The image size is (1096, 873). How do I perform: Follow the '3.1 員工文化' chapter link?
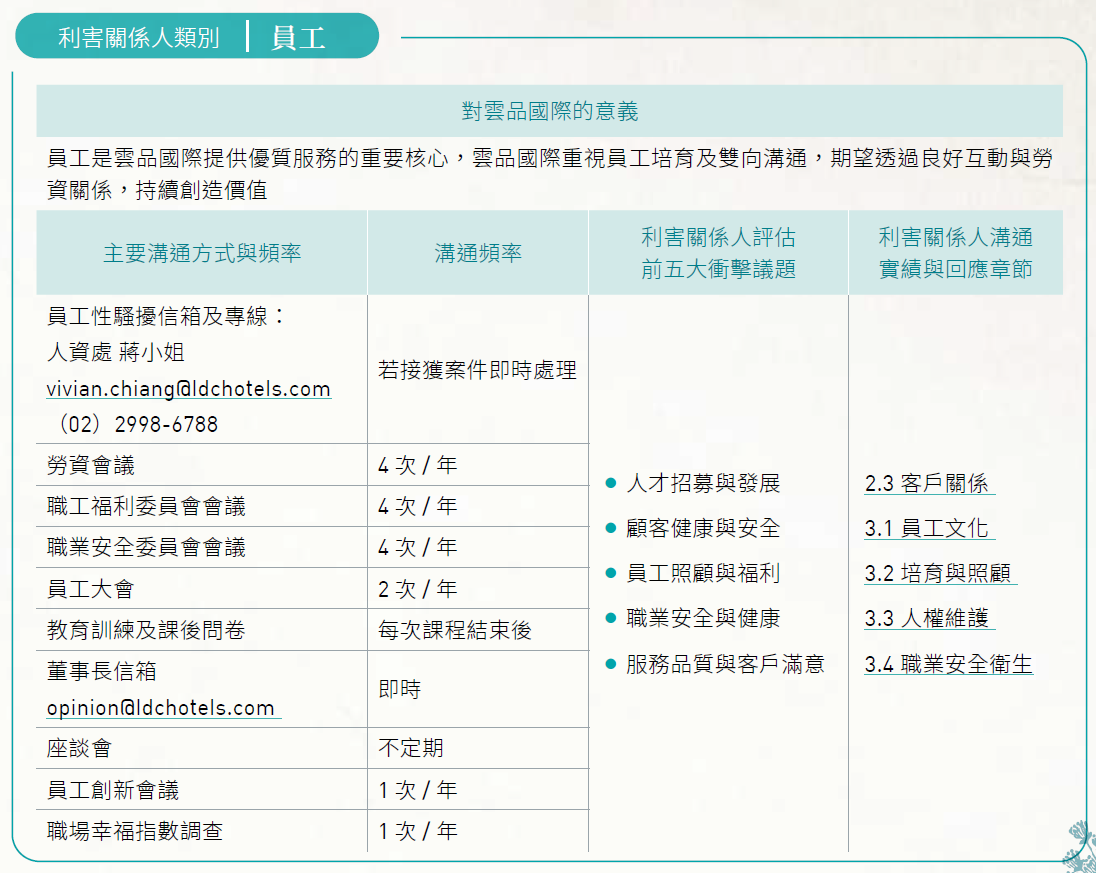[x=926, y=528]
